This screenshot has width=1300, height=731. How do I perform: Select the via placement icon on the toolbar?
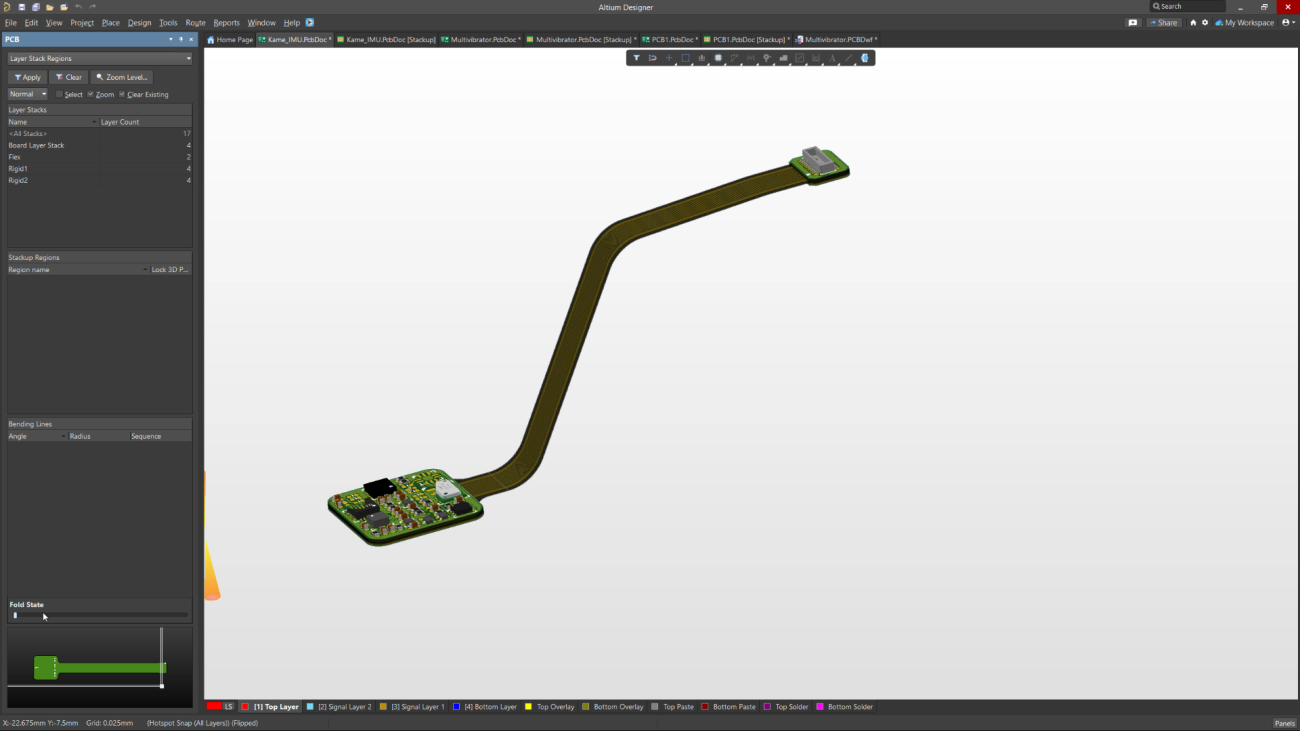[x=766, y=57]
